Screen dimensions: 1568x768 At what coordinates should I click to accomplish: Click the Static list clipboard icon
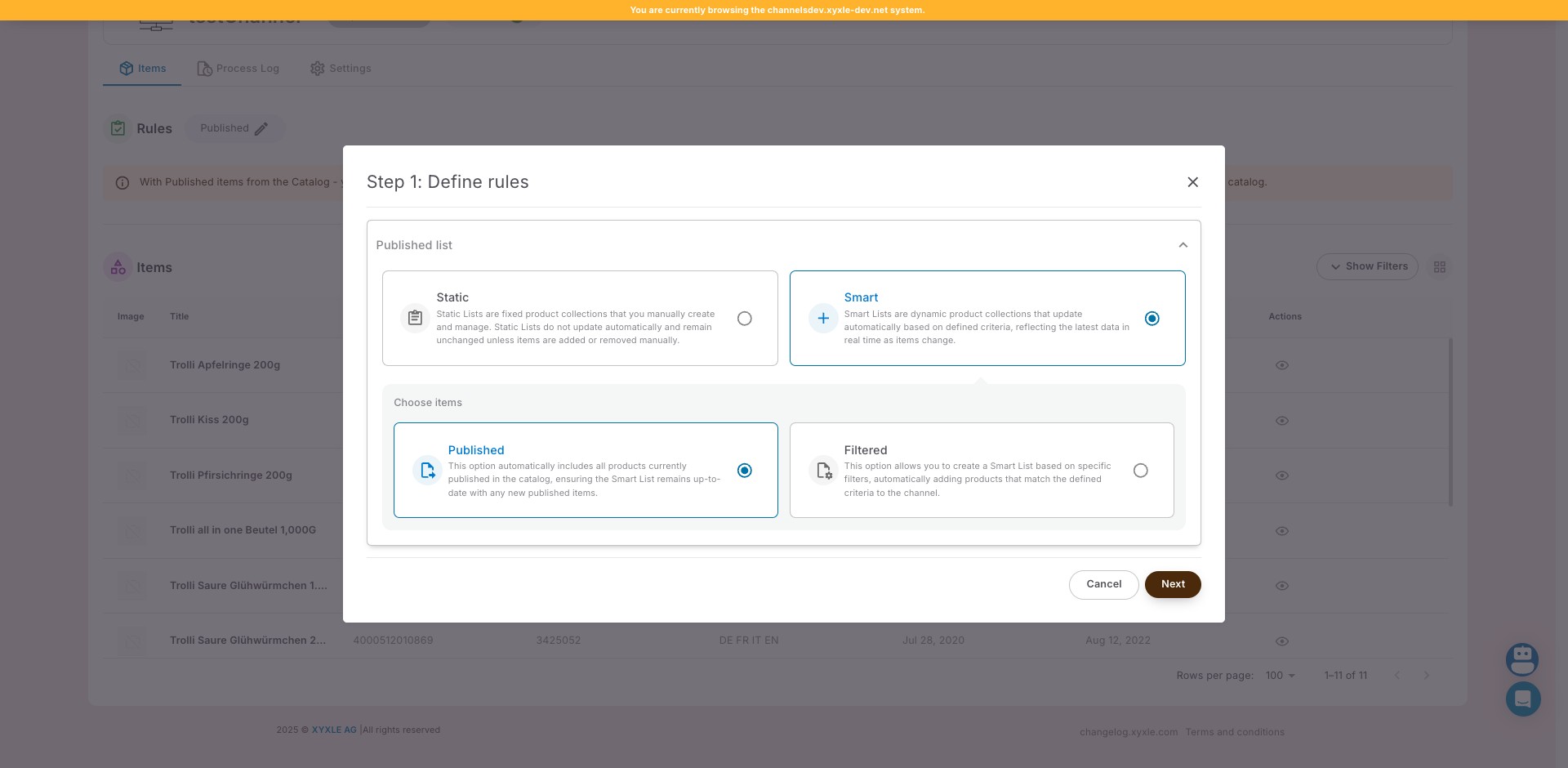pos(415,318)
